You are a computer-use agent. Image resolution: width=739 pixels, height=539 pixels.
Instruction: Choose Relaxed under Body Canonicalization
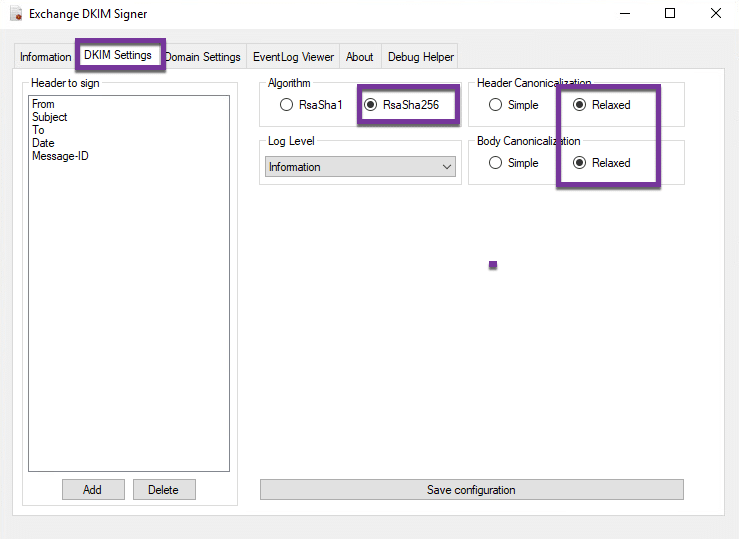click(x=601, y=163)
